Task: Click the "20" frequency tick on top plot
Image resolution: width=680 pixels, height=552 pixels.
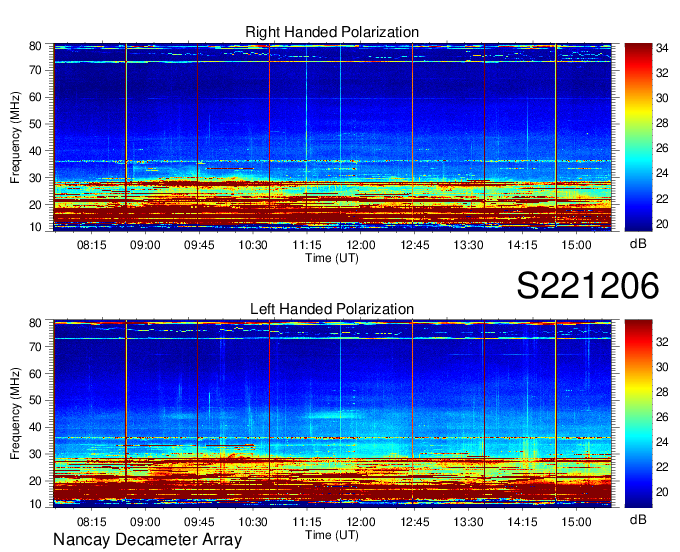Action: tap(35, 205)
